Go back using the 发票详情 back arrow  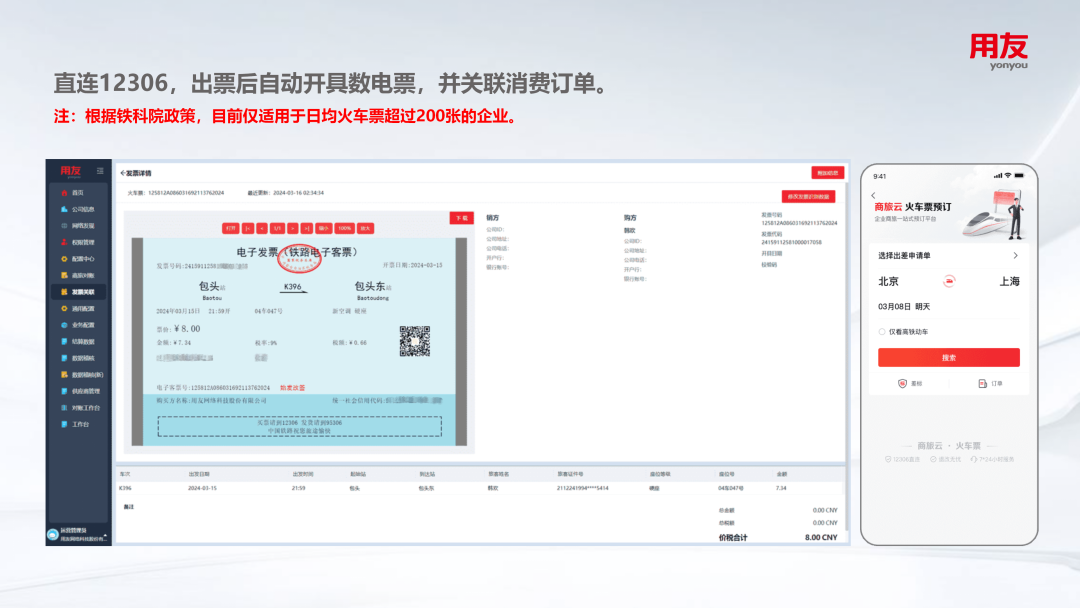click(x=123, y=174)
